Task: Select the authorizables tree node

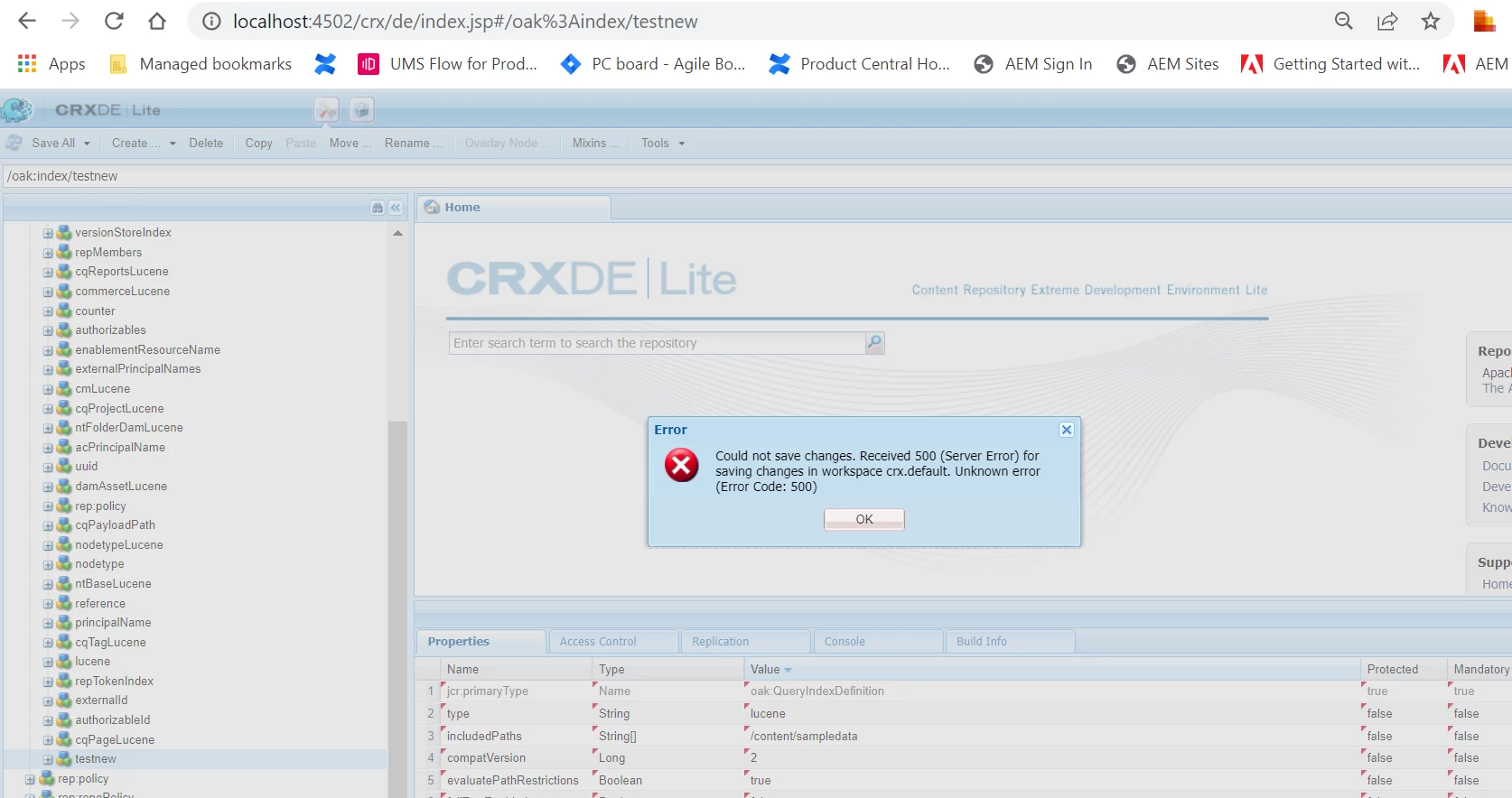Action: 110,330
